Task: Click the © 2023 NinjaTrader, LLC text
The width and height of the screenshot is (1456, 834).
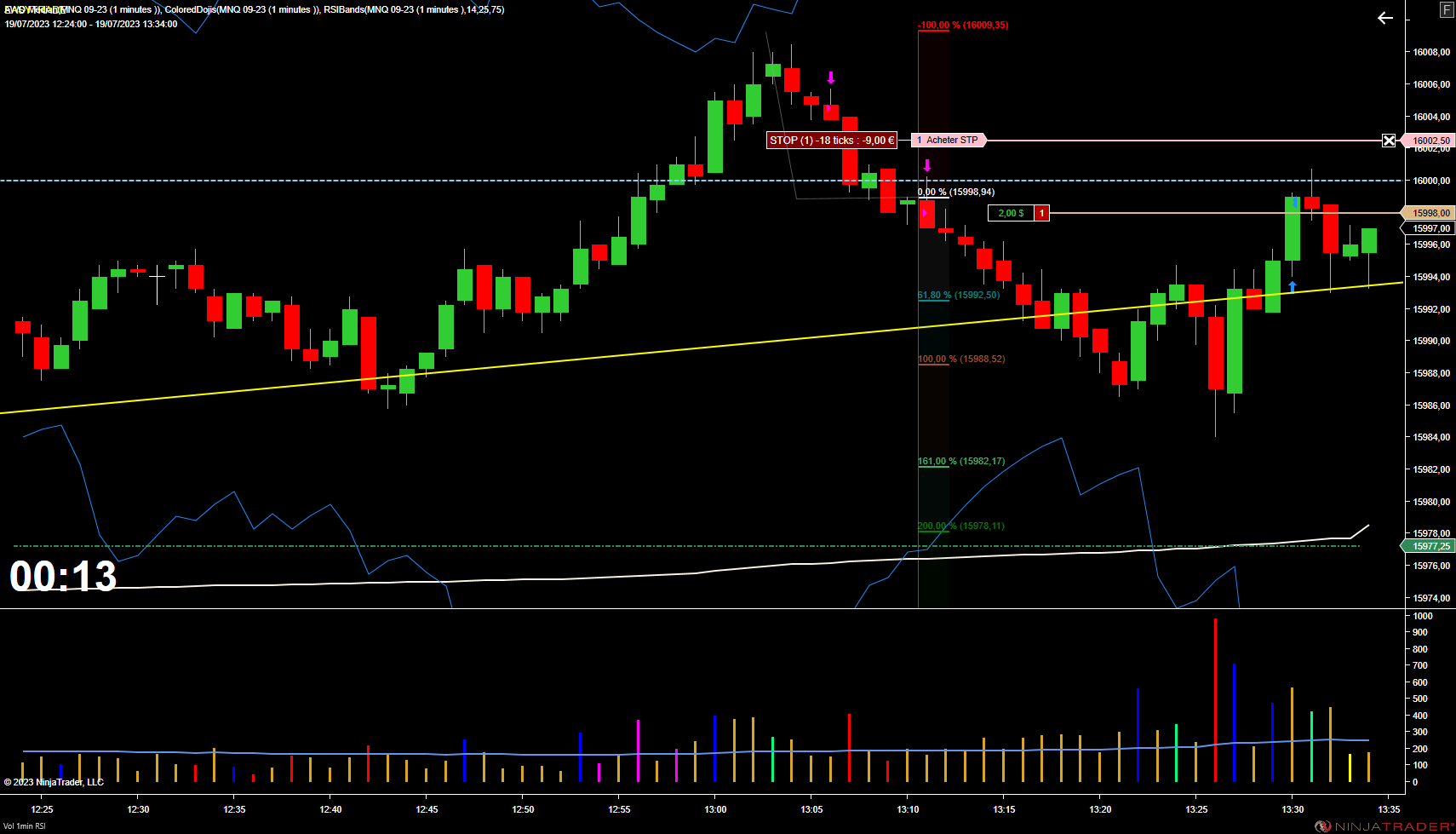Action: point(54,782)
